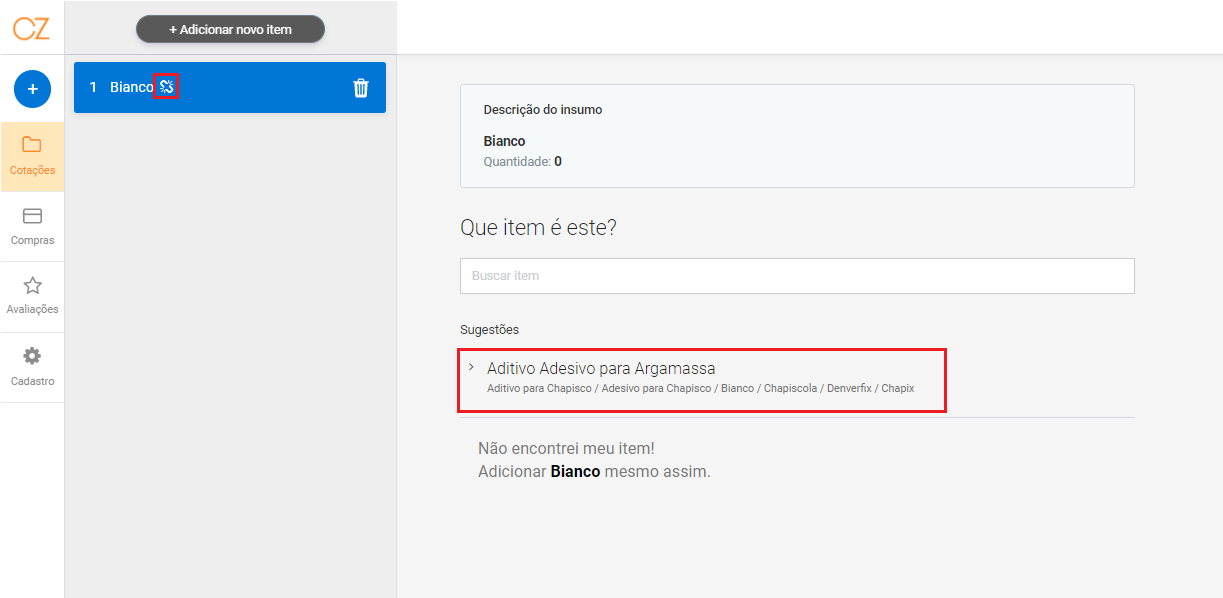The image size is (1223, 598).
Task: Delete the Bianco item with the trash icon
Action: click(361, 88)
